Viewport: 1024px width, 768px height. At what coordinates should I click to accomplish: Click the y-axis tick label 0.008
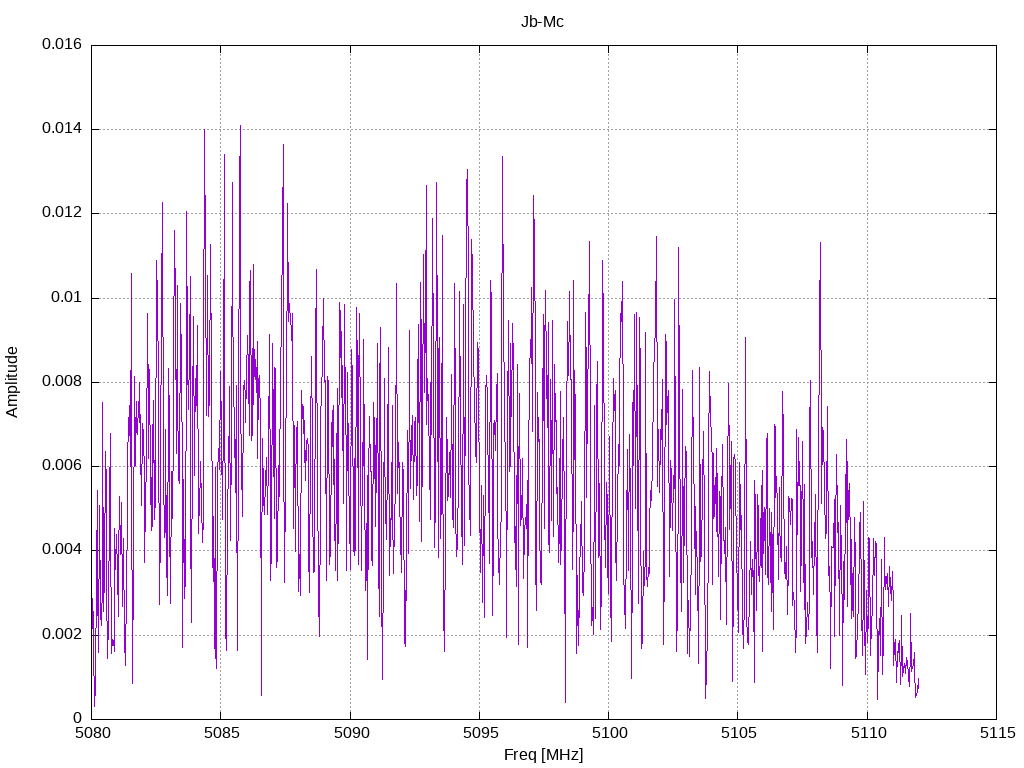point(62,381)
